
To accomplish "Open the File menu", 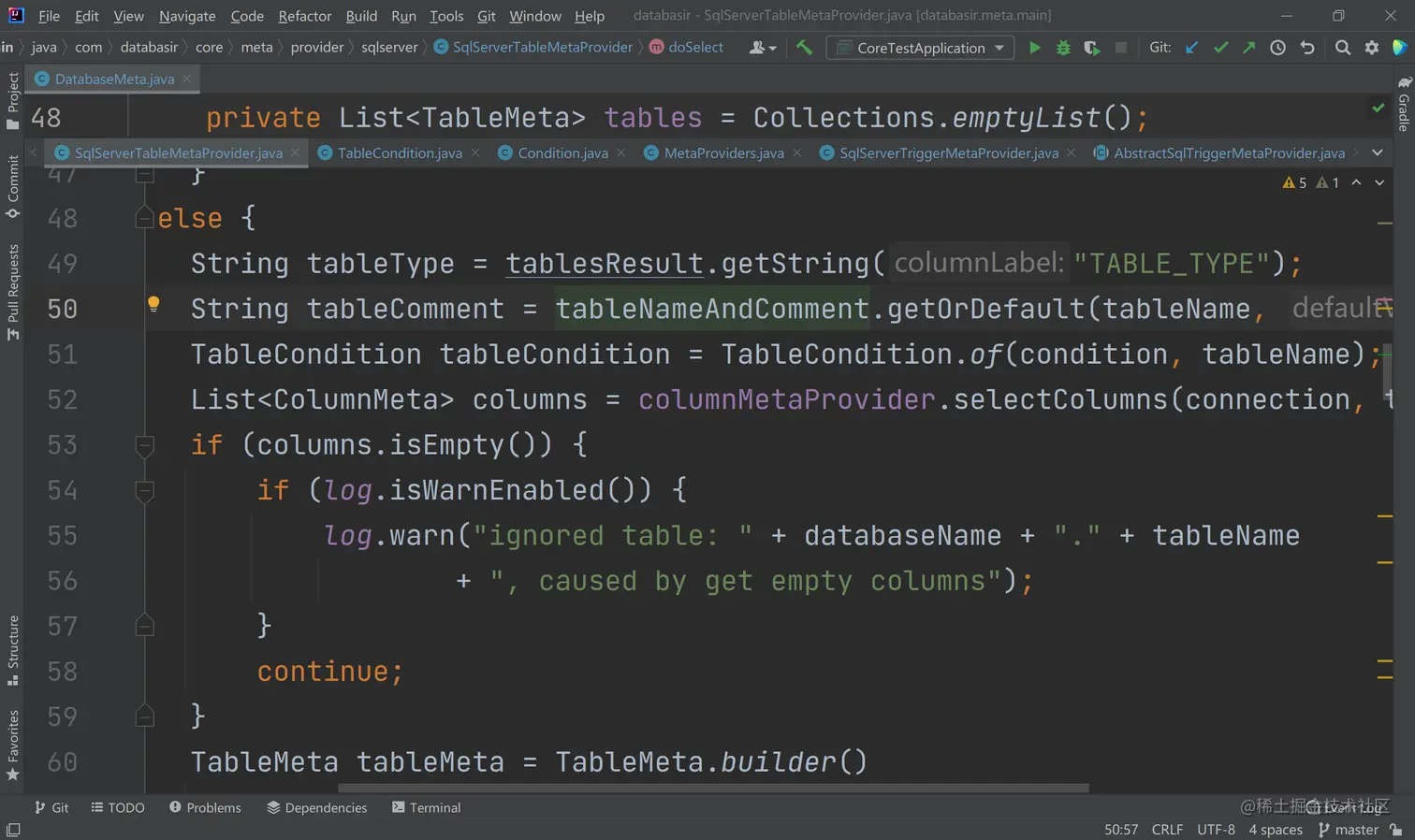I will coord(49,16).
